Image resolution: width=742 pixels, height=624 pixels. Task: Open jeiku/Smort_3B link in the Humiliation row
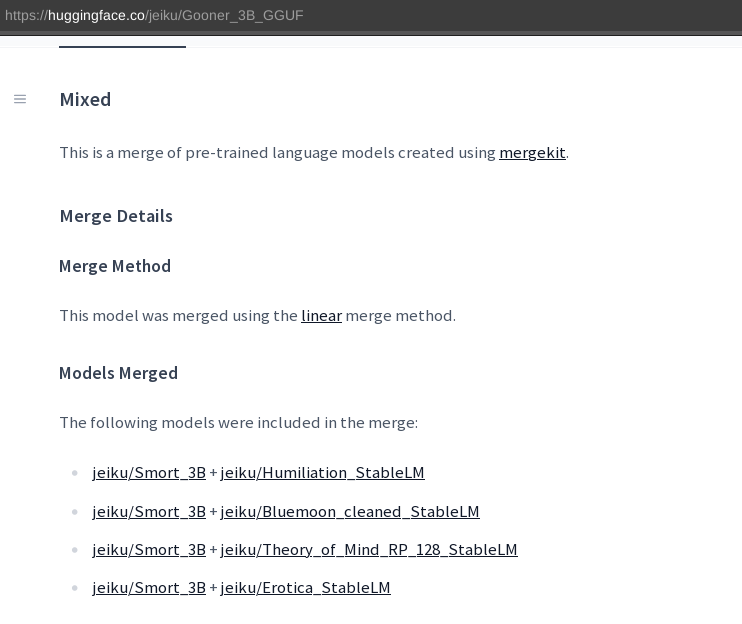149,473
